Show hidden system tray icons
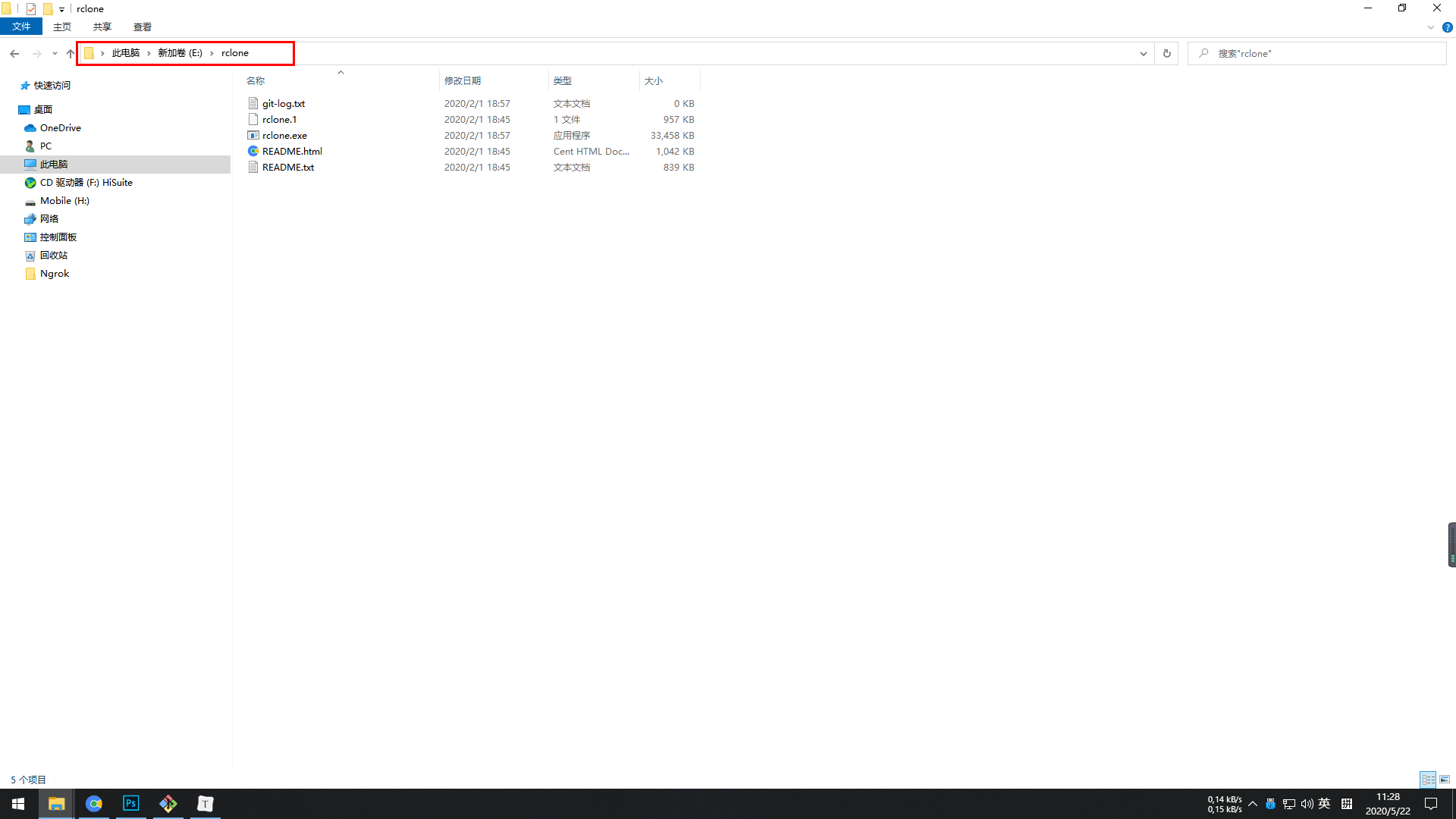 pos(1253,804)
